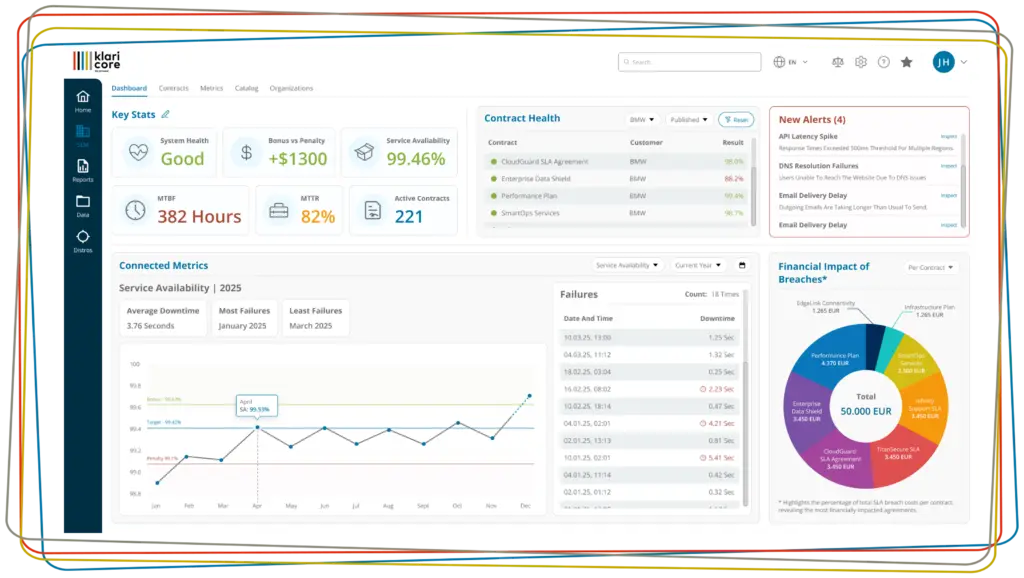Click the warning icon beside 5.41 Sec downtime
Screen dimensions: 1024x578
coord(703,458)
